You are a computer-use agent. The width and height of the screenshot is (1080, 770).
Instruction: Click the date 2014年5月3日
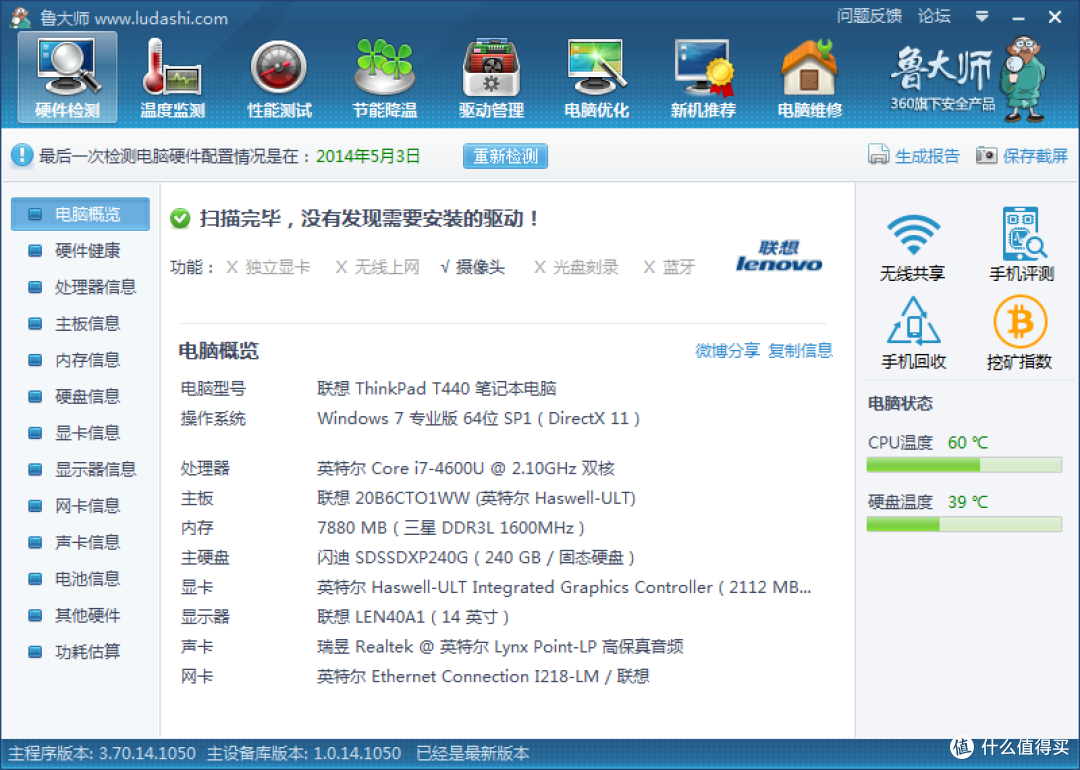[368, 156]
